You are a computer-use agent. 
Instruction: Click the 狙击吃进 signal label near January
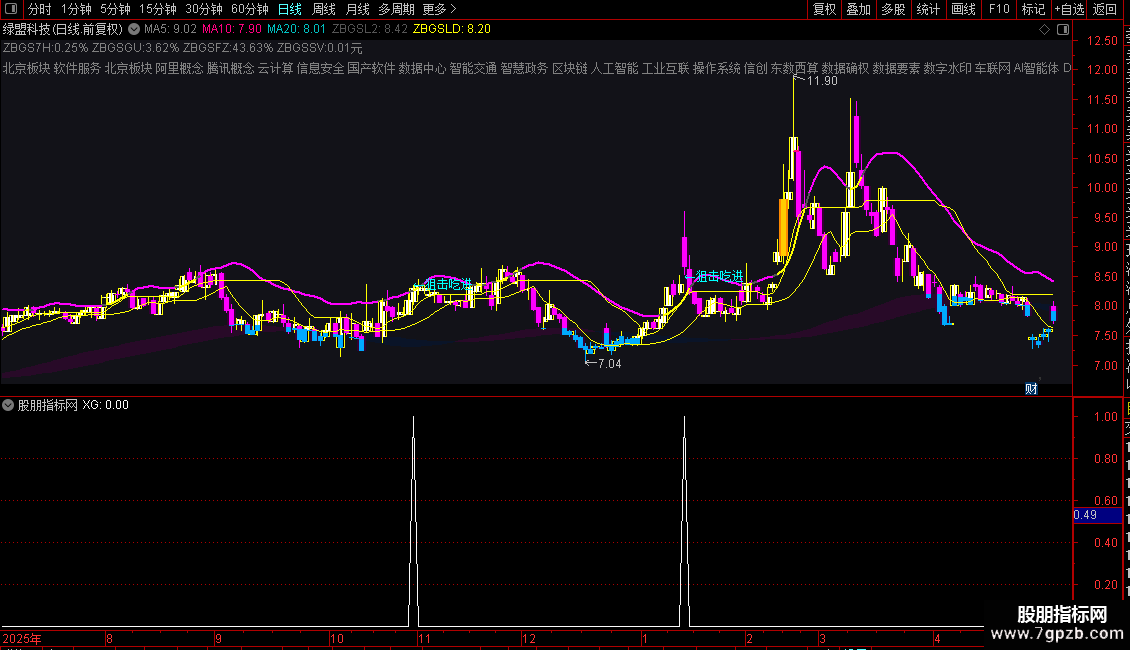coord(719,276)
